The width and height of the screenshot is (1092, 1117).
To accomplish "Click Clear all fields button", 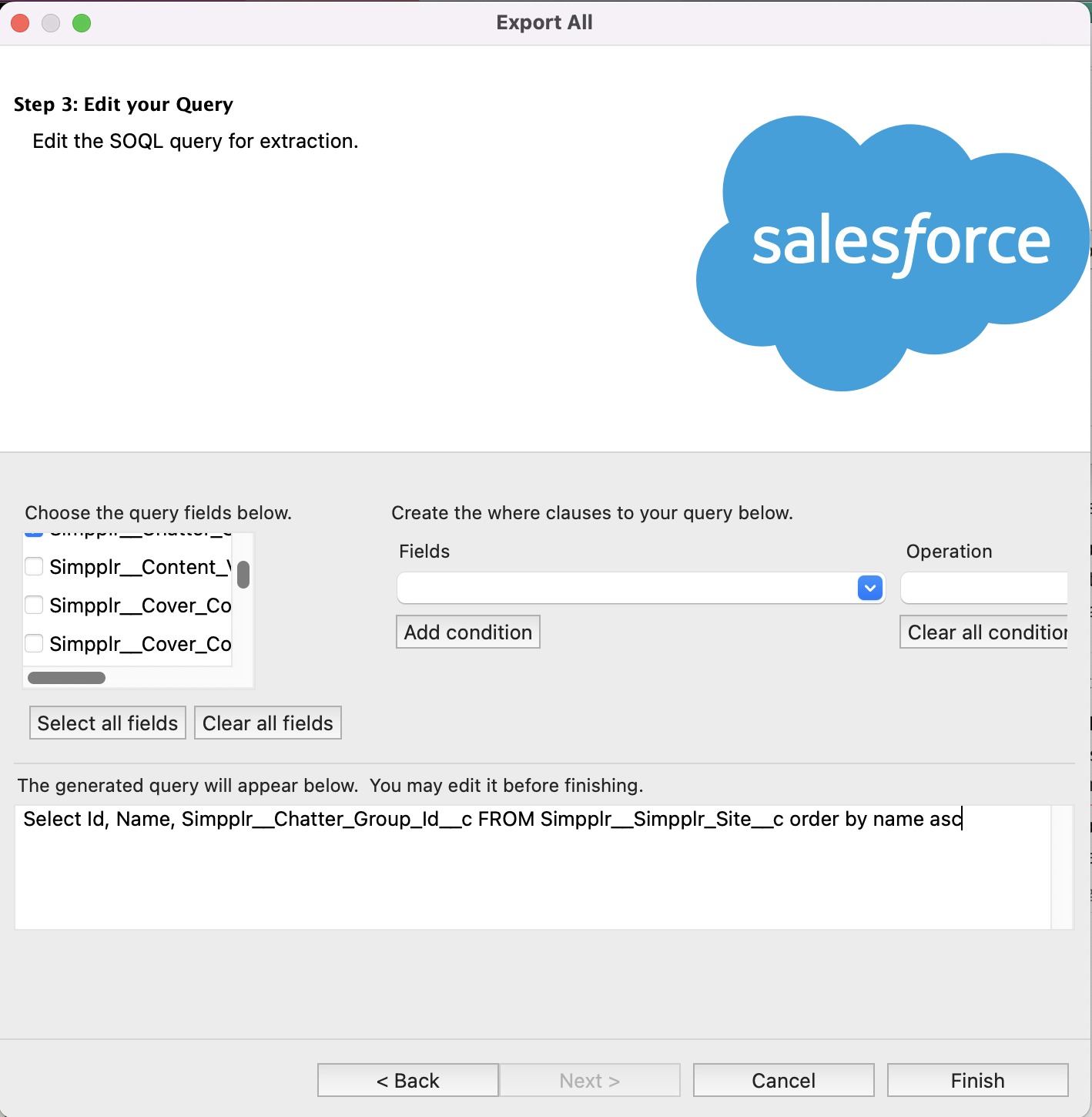I will [268, 723].
